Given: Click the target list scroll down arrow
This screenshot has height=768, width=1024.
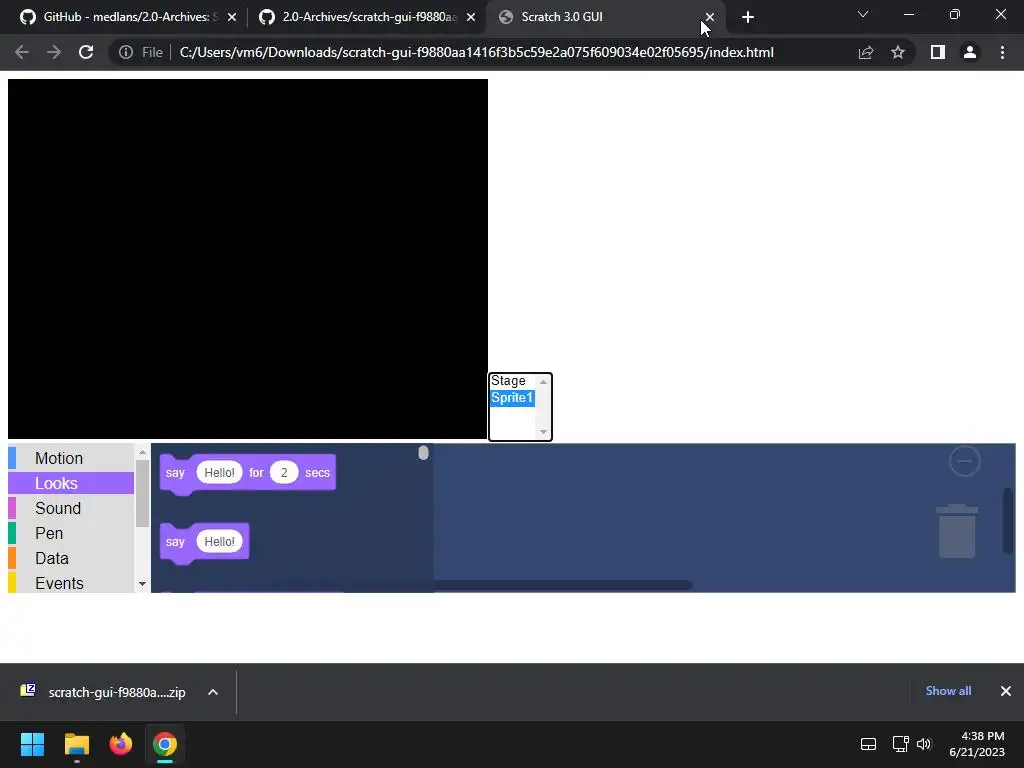Looking at the screenshot, I should tap(543, 432).
